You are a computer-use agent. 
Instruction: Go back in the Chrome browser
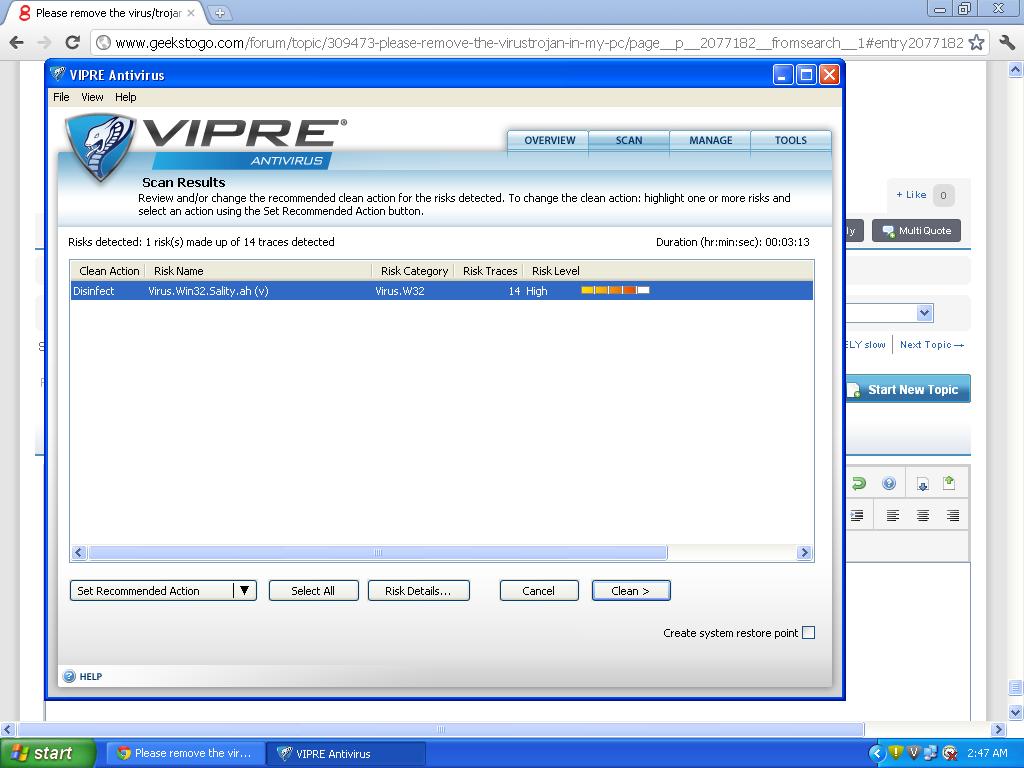click(16, 43)
